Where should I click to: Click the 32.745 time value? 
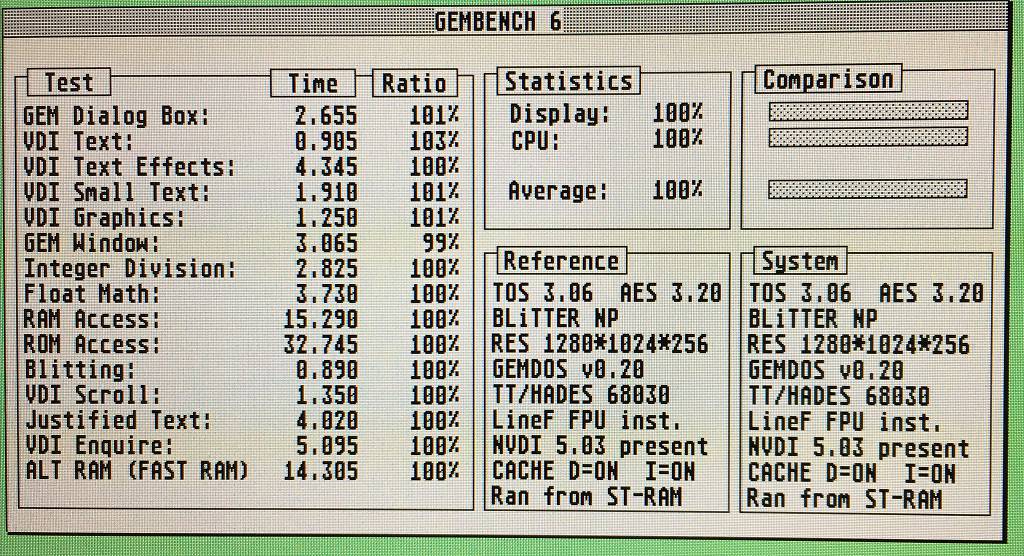tap(320, 345)
